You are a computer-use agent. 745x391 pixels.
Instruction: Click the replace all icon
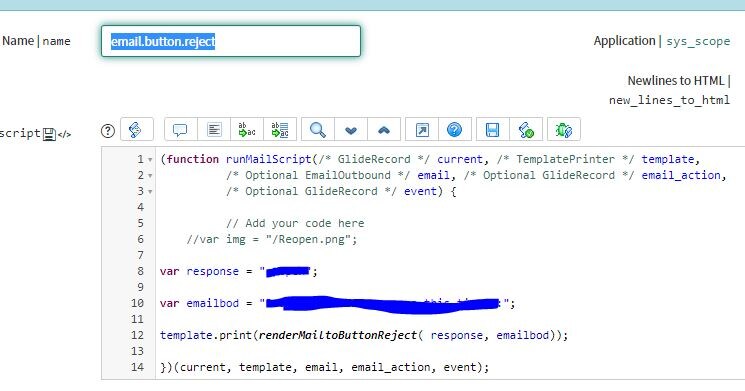(x=280, y=129)
